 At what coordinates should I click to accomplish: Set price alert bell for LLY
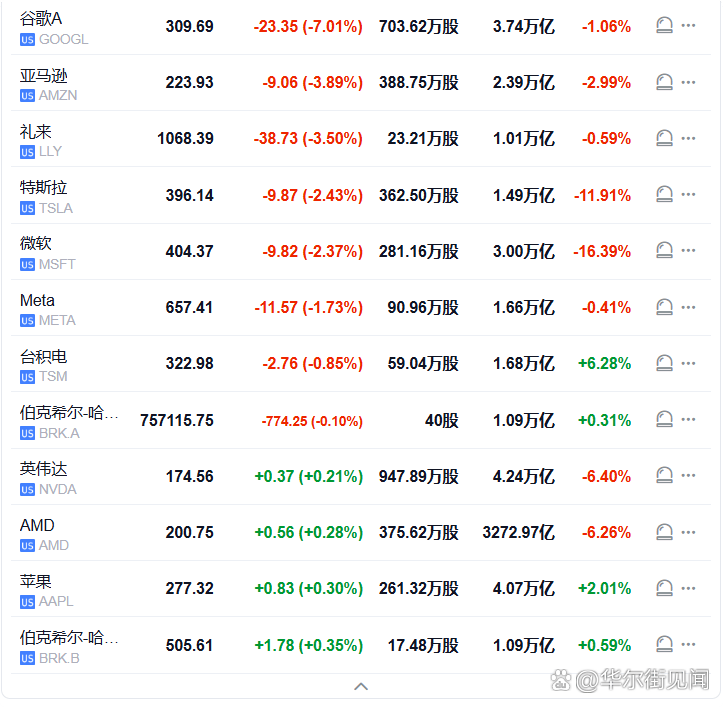point(664,138)
